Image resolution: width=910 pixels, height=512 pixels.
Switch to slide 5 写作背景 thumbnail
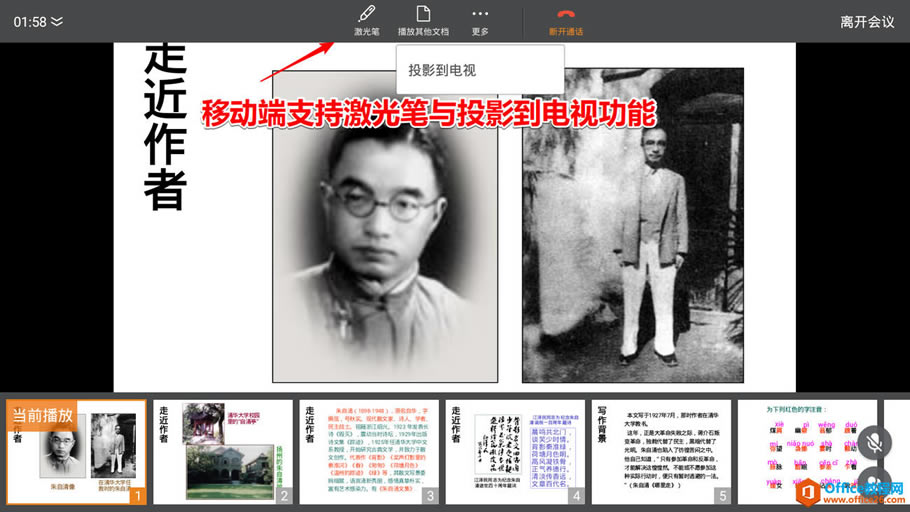[x=661, y=452]
